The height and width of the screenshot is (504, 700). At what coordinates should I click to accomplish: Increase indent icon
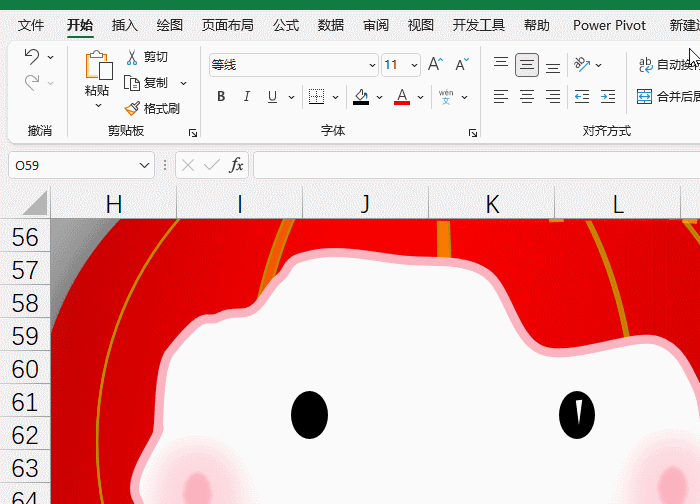point(608,96)
